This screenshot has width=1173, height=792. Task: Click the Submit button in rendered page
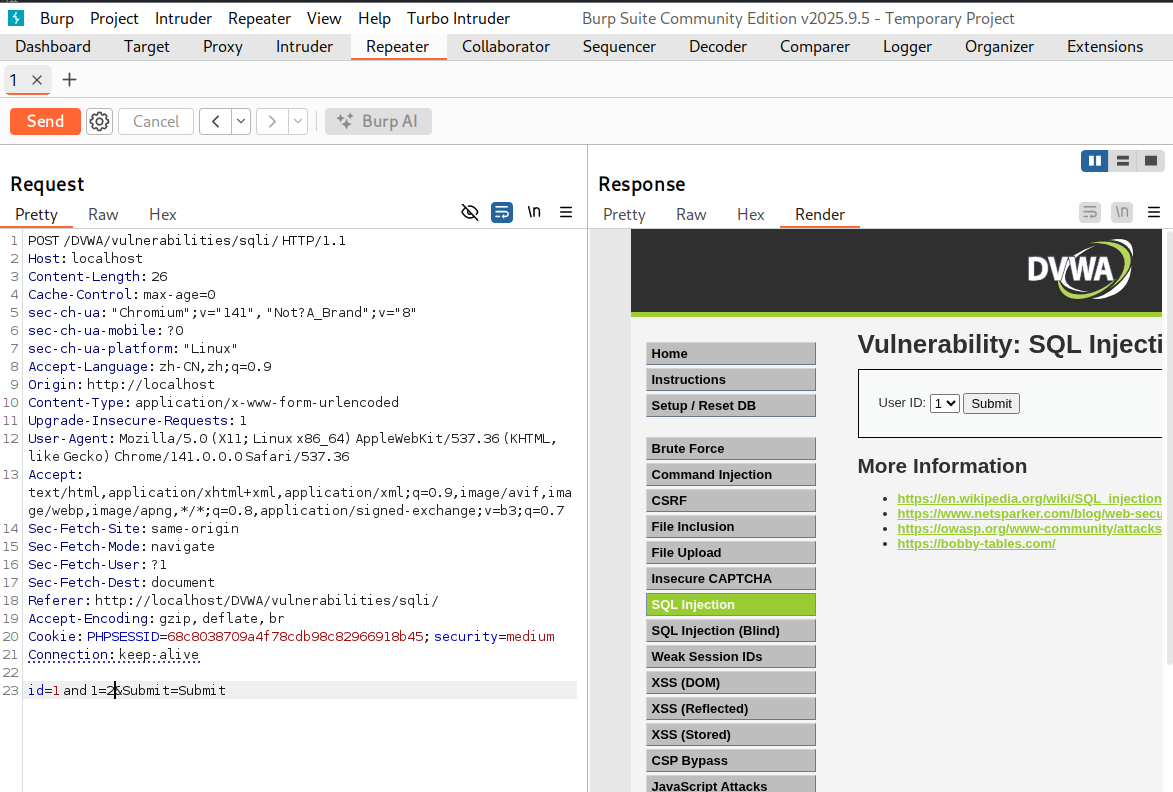(991, 404)
